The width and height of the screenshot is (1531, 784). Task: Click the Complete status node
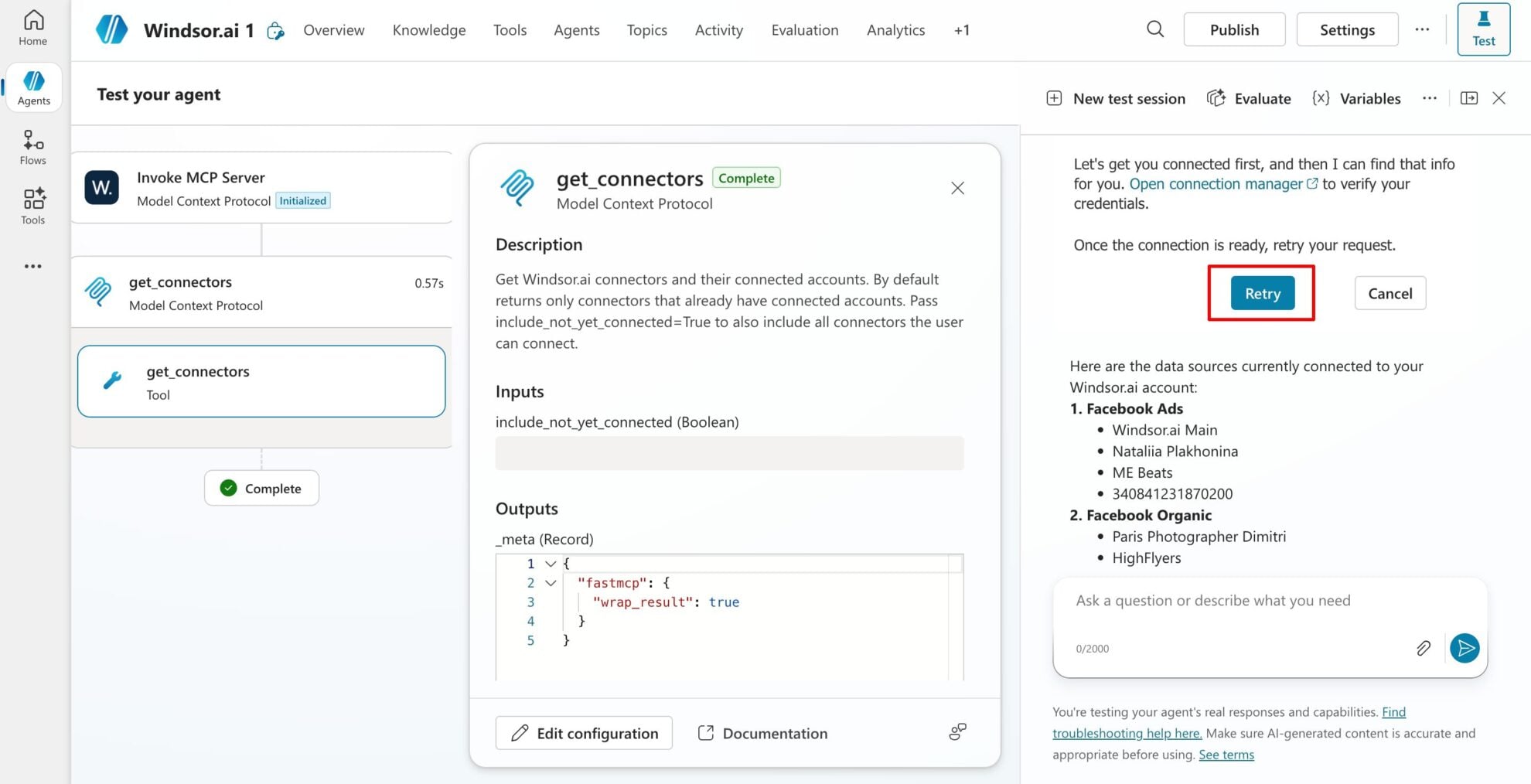pyautogui.click(x=261, y=488)
